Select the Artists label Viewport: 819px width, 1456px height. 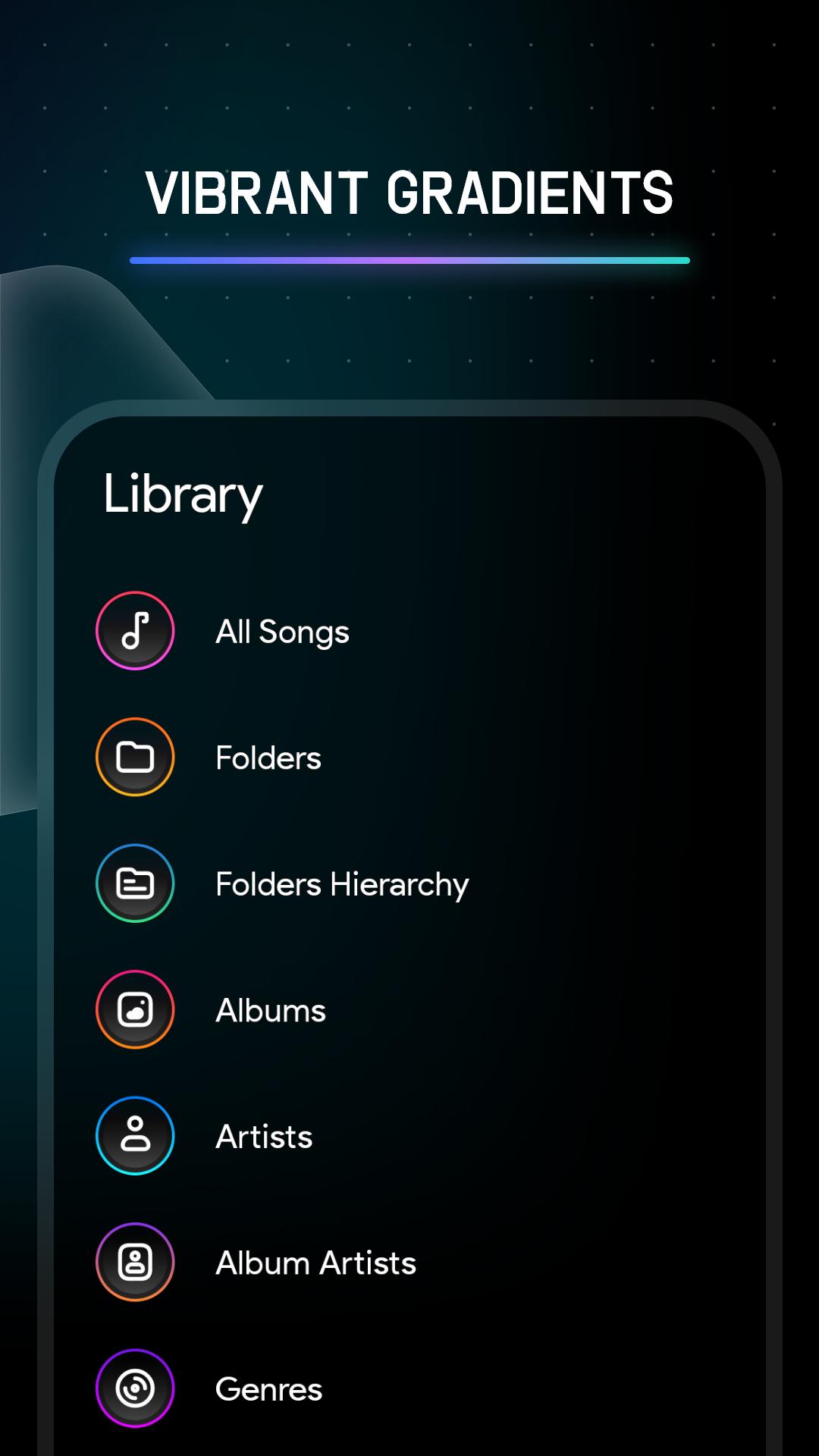click(264, 1137)
